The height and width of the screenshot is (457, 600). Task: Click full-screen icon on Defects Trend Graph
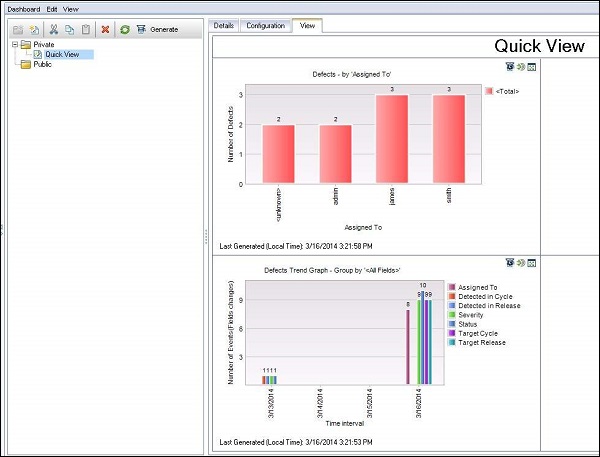point(533,263)
